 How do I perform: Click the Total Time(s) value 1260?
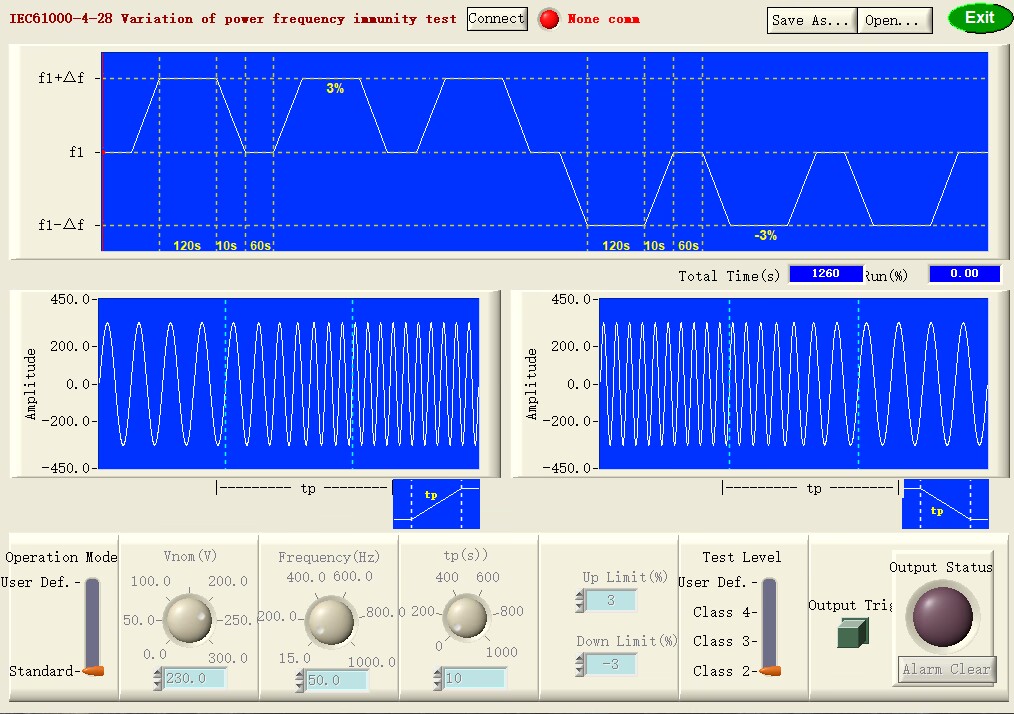coord(826,274)
